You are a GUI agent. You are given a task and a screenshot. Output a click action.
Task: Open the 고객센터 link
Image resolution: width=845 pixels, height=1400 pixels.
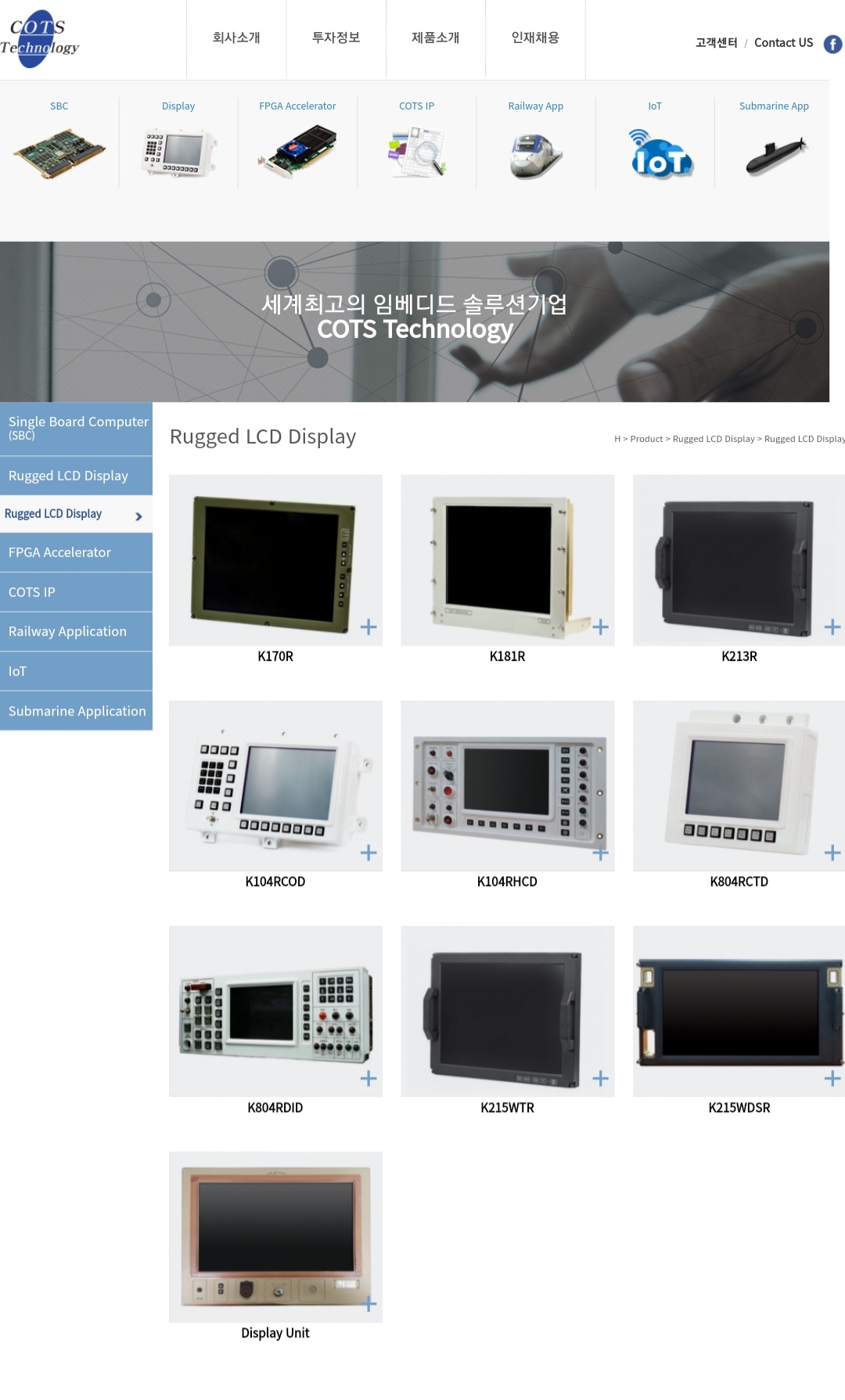[716, 43]
